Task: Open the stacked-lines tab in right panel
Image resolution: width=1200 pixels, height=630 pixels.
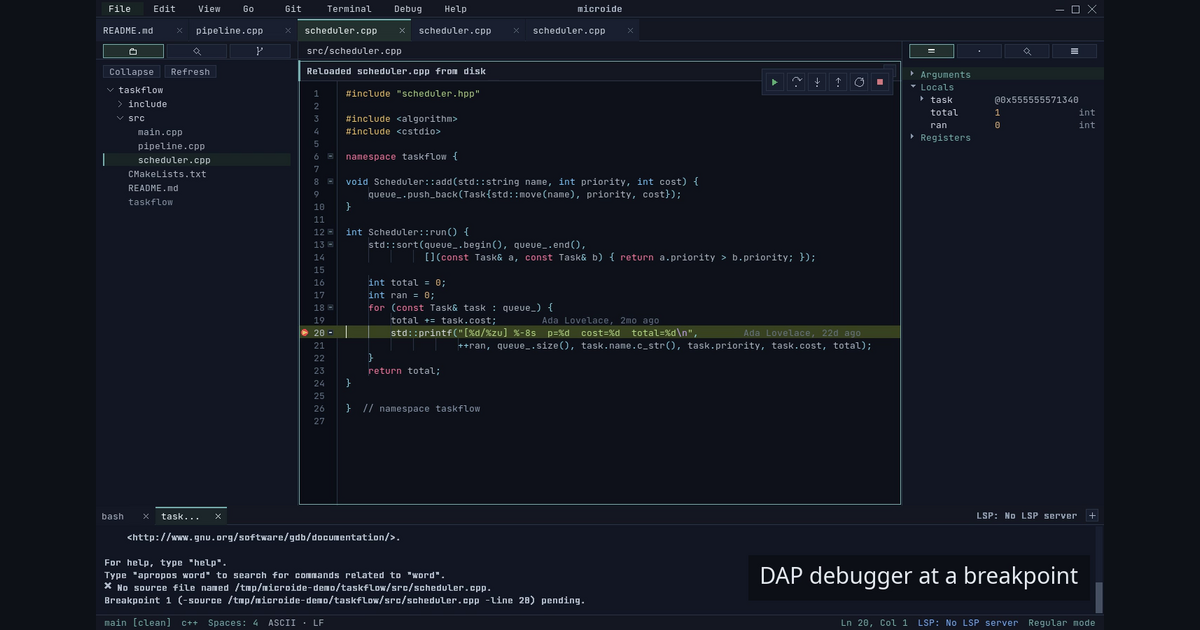Action: [x=1074, y=51]
